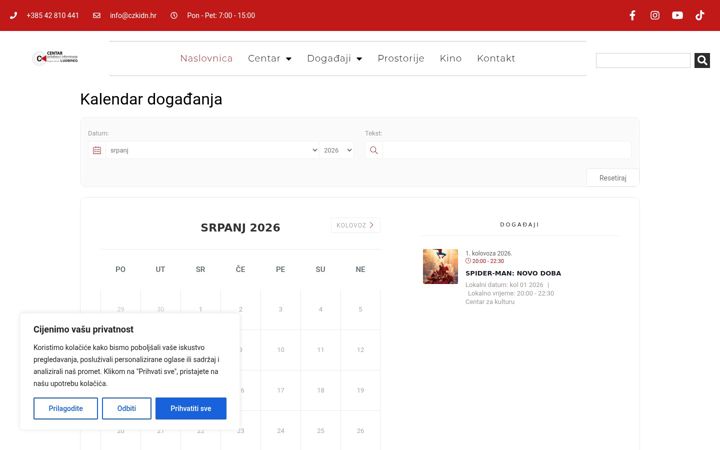Viewport: 720px width, 450px height.
Task: Select day 5 in the calendar
Action: [360, 309]
